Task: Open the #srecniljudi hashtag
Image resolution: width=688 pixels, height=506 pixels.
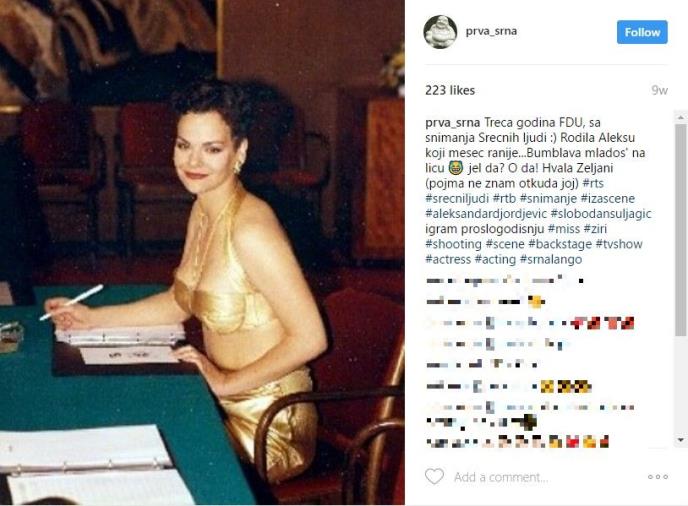Action: (x=457, y=198)
